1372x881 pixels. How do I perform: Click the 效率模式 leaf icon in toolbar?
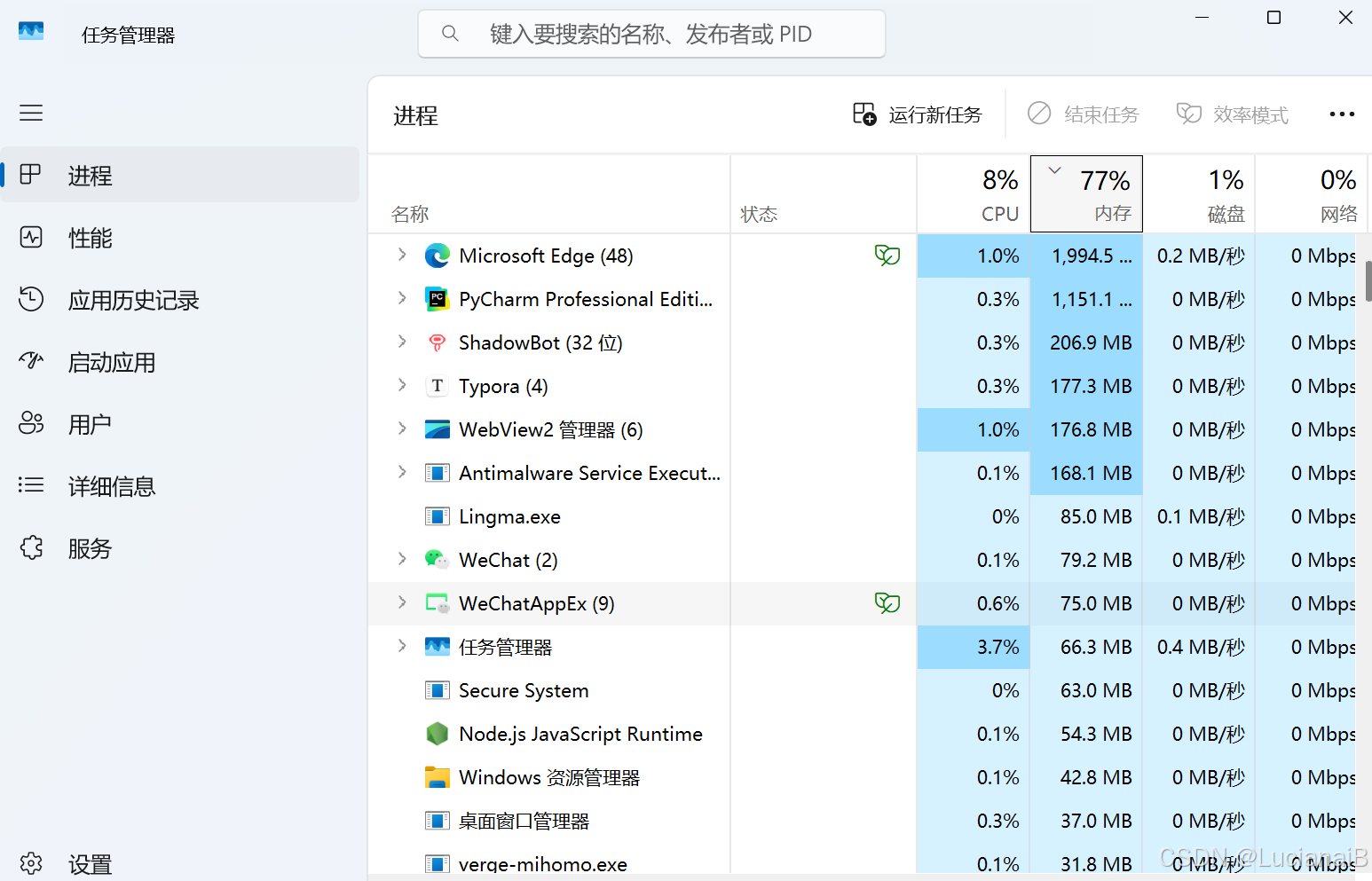click(x=1189, y=114)
